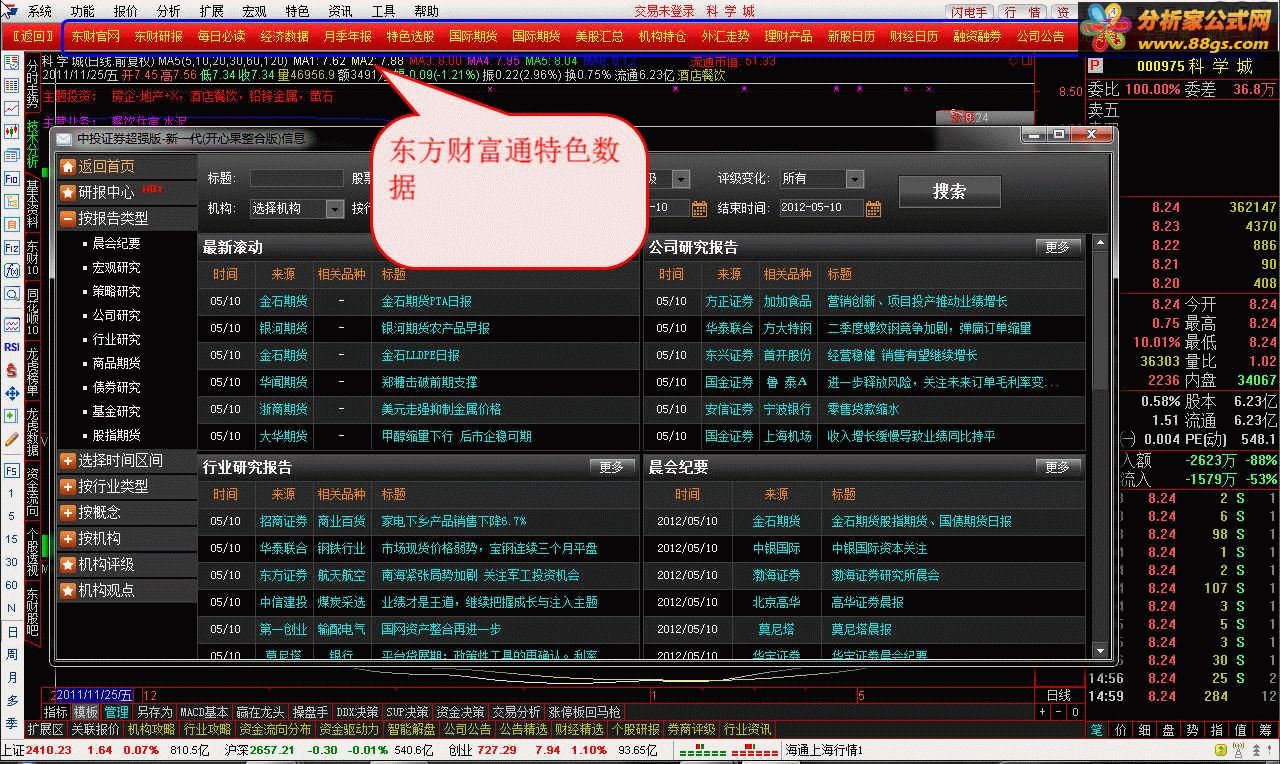Image resolution: width=1280 pixels, height=764 pixels.
Task: Open the 功能 menu
Action: tap(83, 11)
